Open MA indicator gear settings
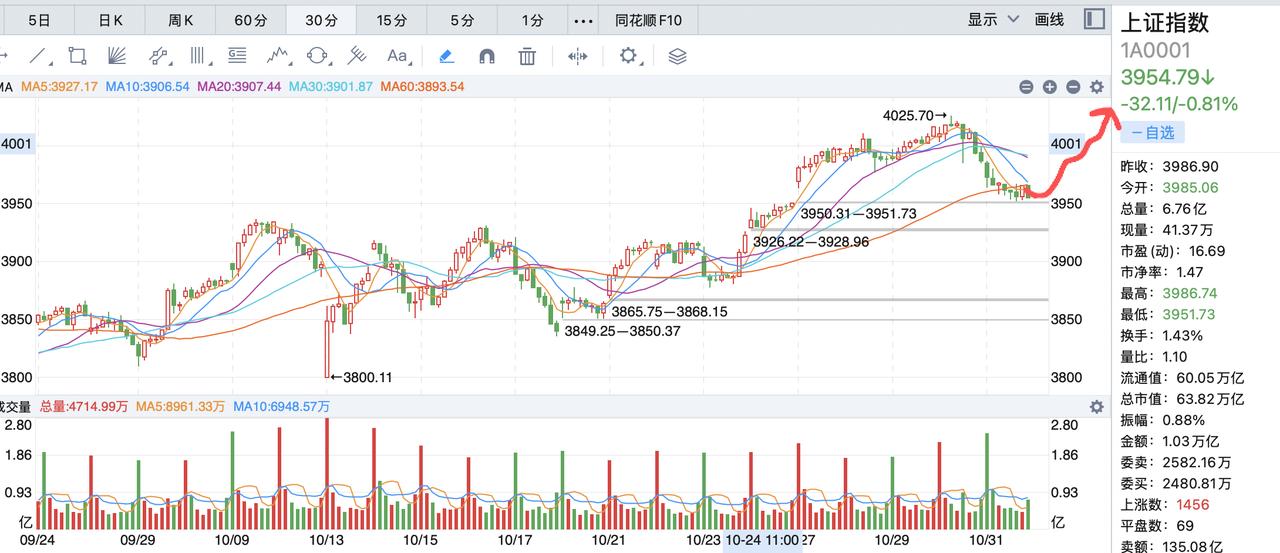The height and width of the screenshot is (553, 1280). tap(1097, 87)
